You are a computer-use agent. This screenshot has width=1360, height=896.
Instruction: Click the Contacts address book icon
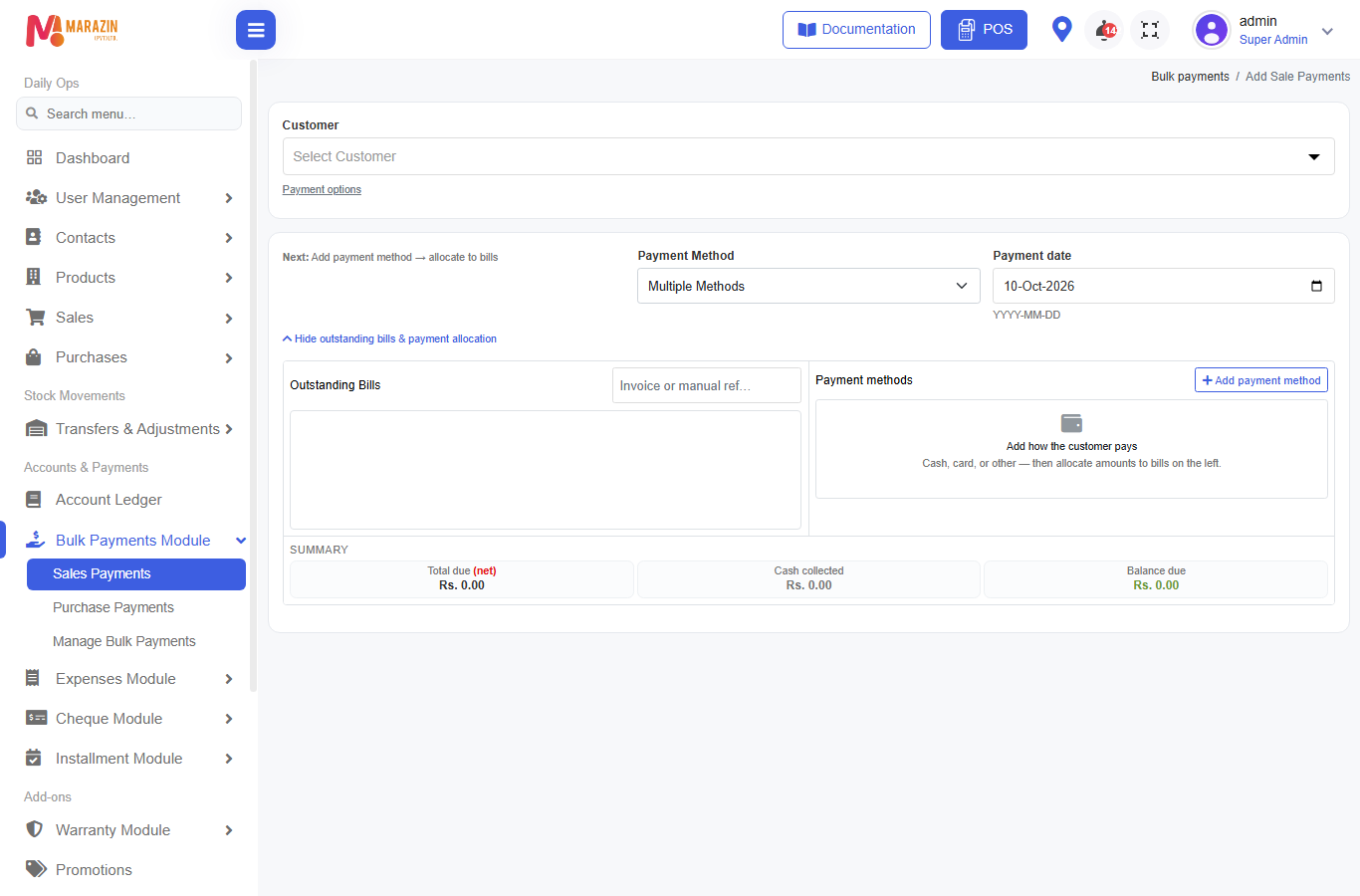pos(34,237)
